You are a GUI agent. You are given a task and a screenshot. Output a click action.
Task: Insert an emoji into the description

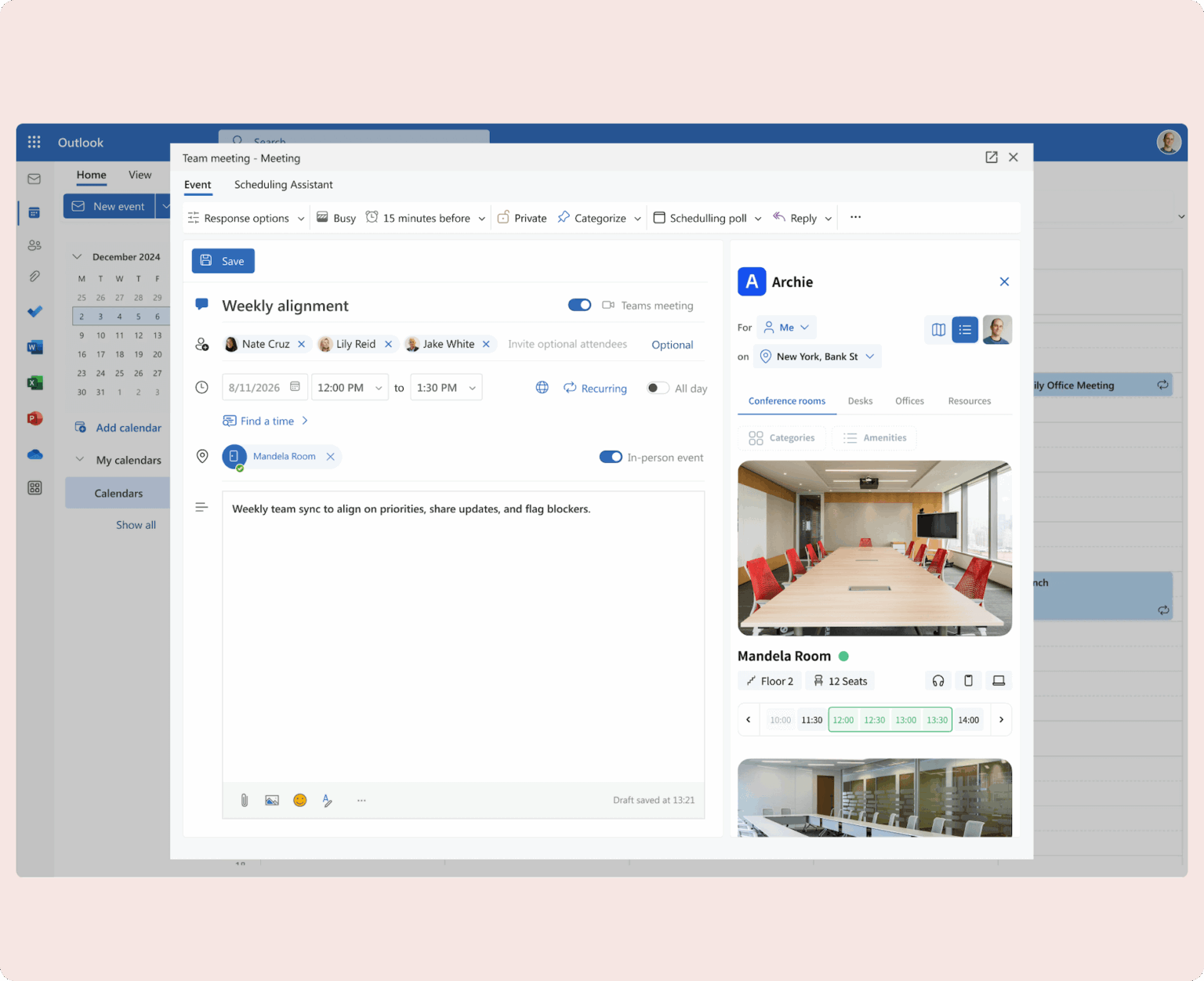pos(299,800)
